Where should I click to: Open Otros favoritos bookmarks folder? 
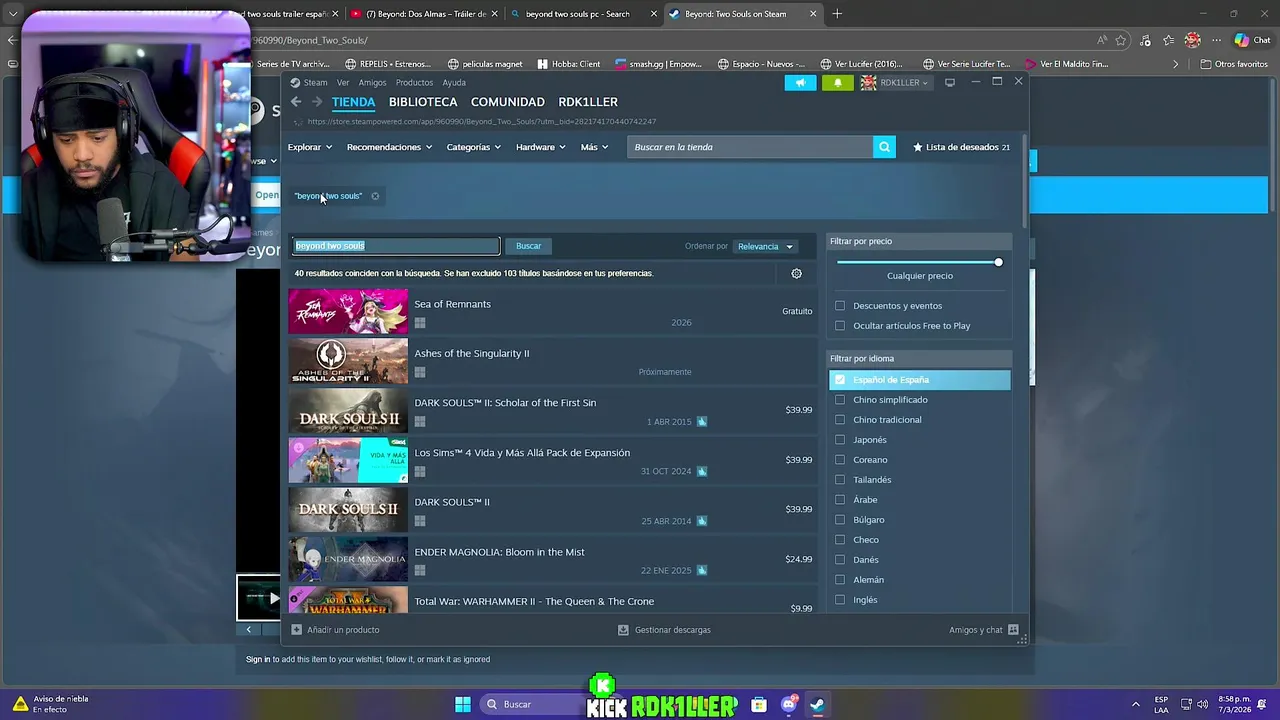coord(1234,64)
